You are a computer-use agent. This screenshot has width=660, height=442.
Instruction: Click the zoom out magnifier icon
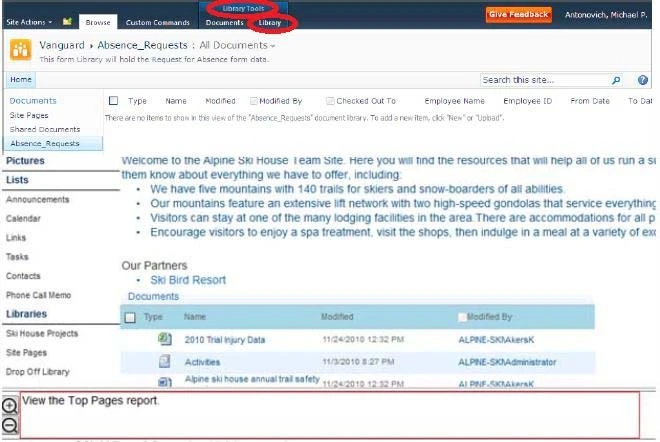pos(9,425)
